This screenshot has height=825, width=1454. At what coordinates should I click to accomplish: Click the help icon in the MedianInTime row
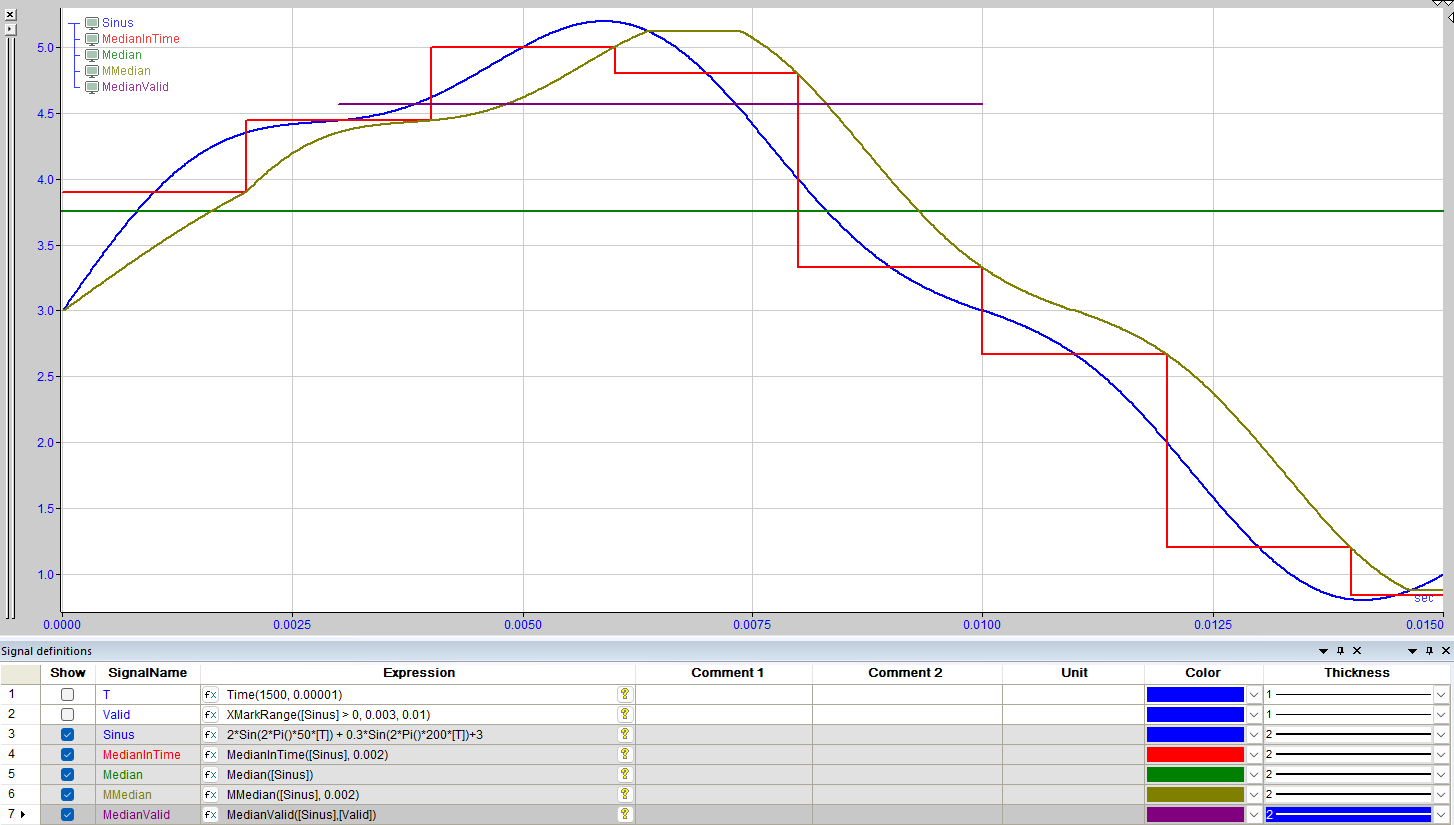(x=625, y=754)
